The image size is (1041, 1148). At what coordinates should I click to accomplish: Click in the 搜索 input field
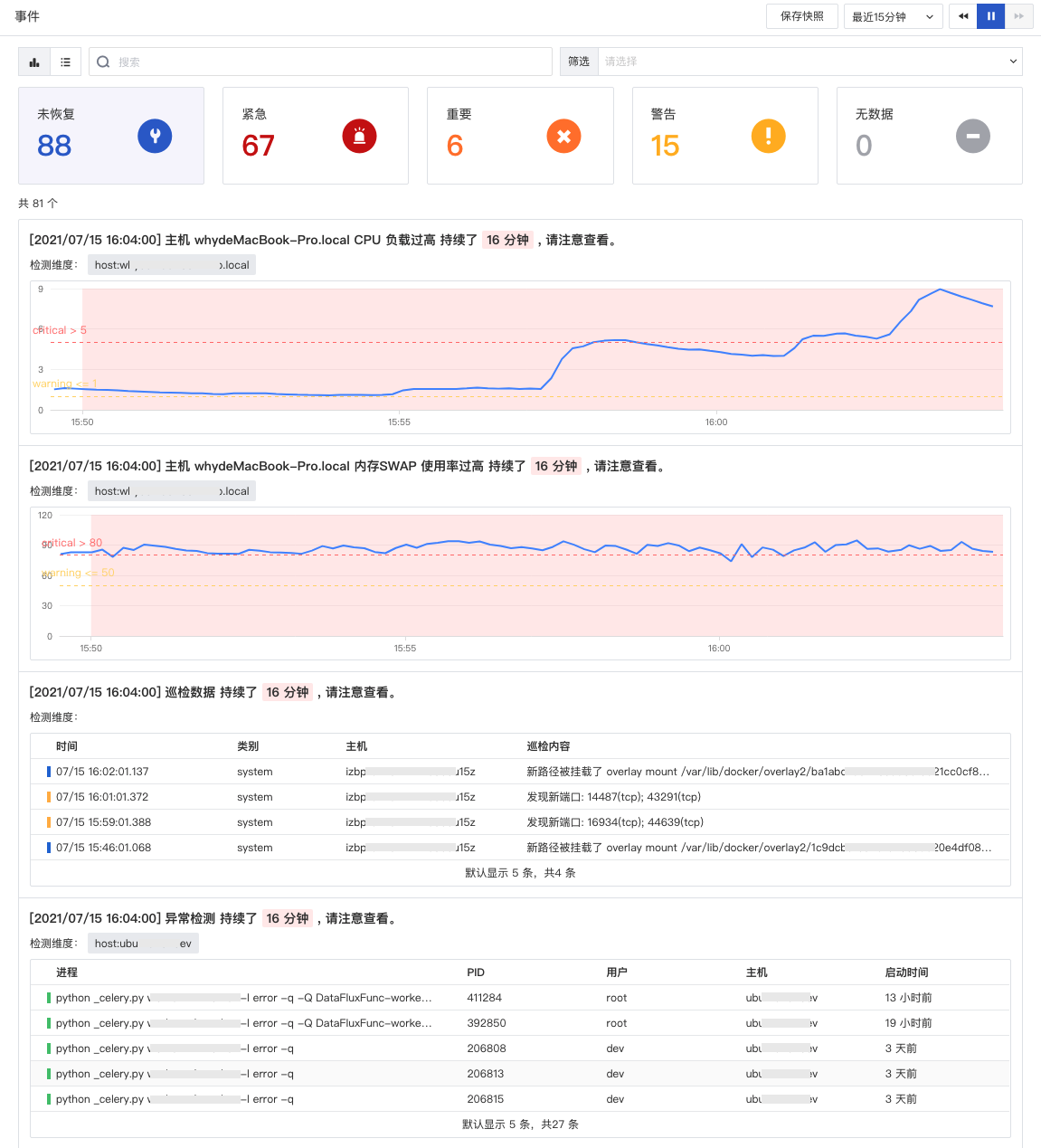pos(320,62)
